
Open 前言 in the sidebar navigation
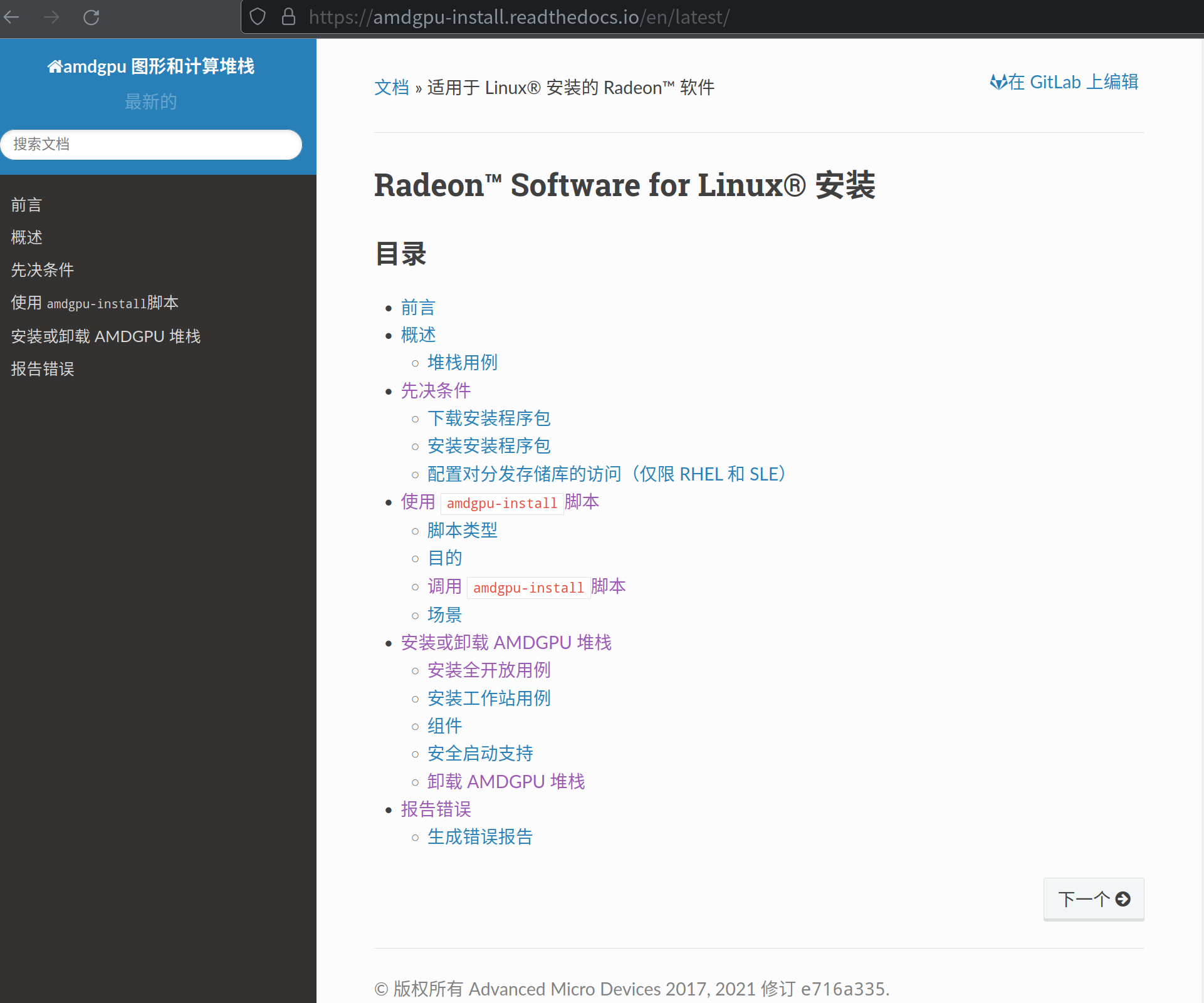pyautogui.click(x=26, y=205)
